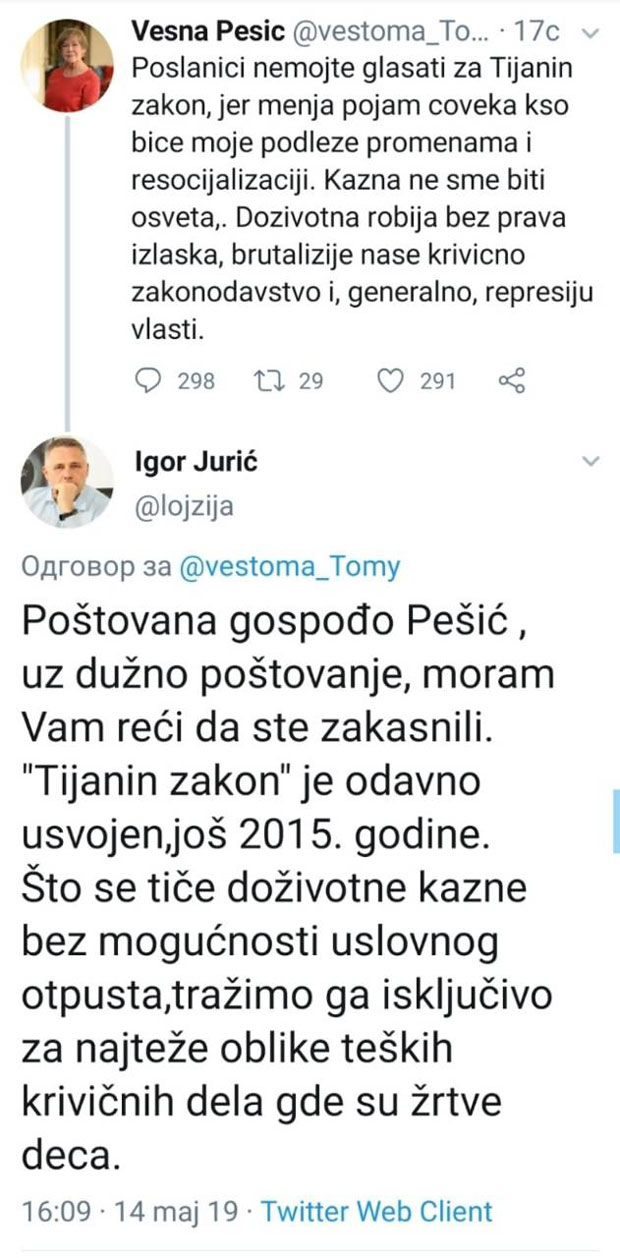This screenshot has height=1258, width=620.
Task: Click the reply icon under Vesna Pesic's tweet
Action: (147, 380)
